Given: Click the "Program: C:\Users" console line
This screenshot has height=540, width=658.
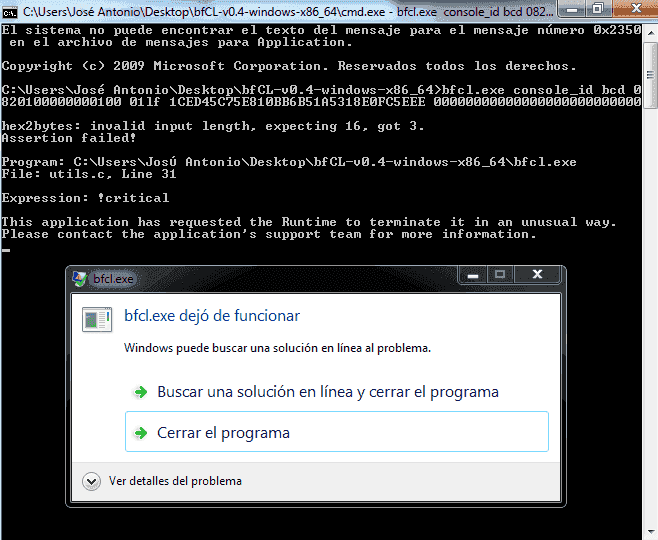Looking at the screenshot, I should (x=289, y=162).
